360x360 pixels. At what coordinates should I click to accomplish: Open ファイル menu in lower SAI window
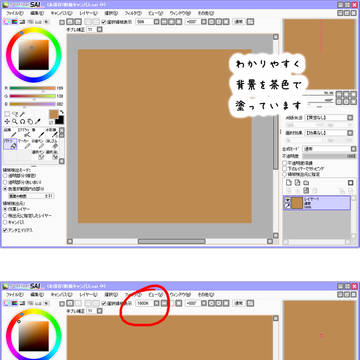[x=15, y=295]
